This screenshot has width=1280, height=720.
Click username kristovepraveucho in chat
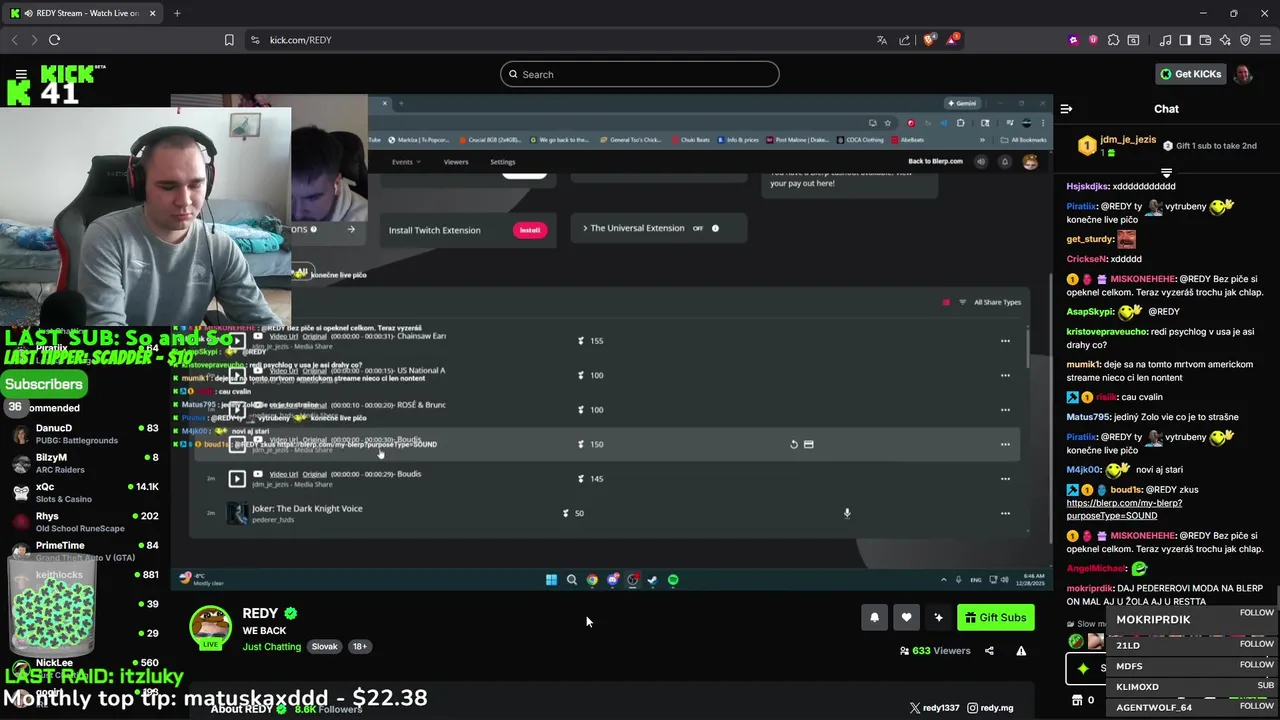(1108, 331)
